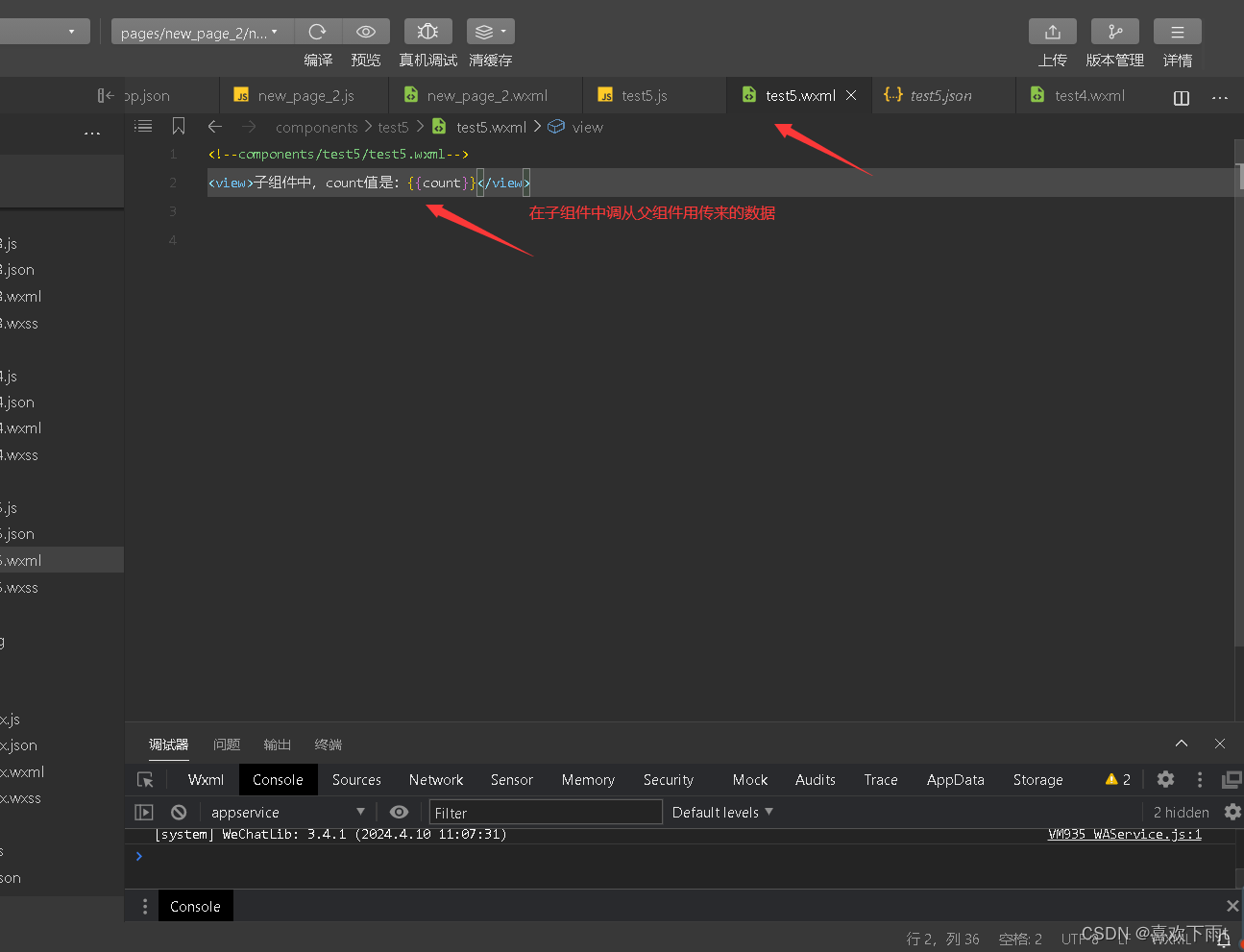1244x952 pixels.
Task: Open the appservice context dropdown
Action: [287, 812]
